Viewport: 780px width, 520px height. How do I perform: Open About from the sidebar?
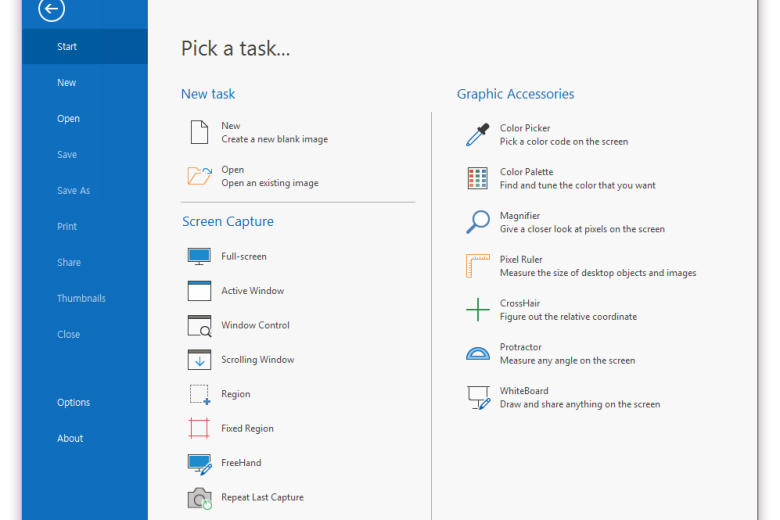pos(70,438)
